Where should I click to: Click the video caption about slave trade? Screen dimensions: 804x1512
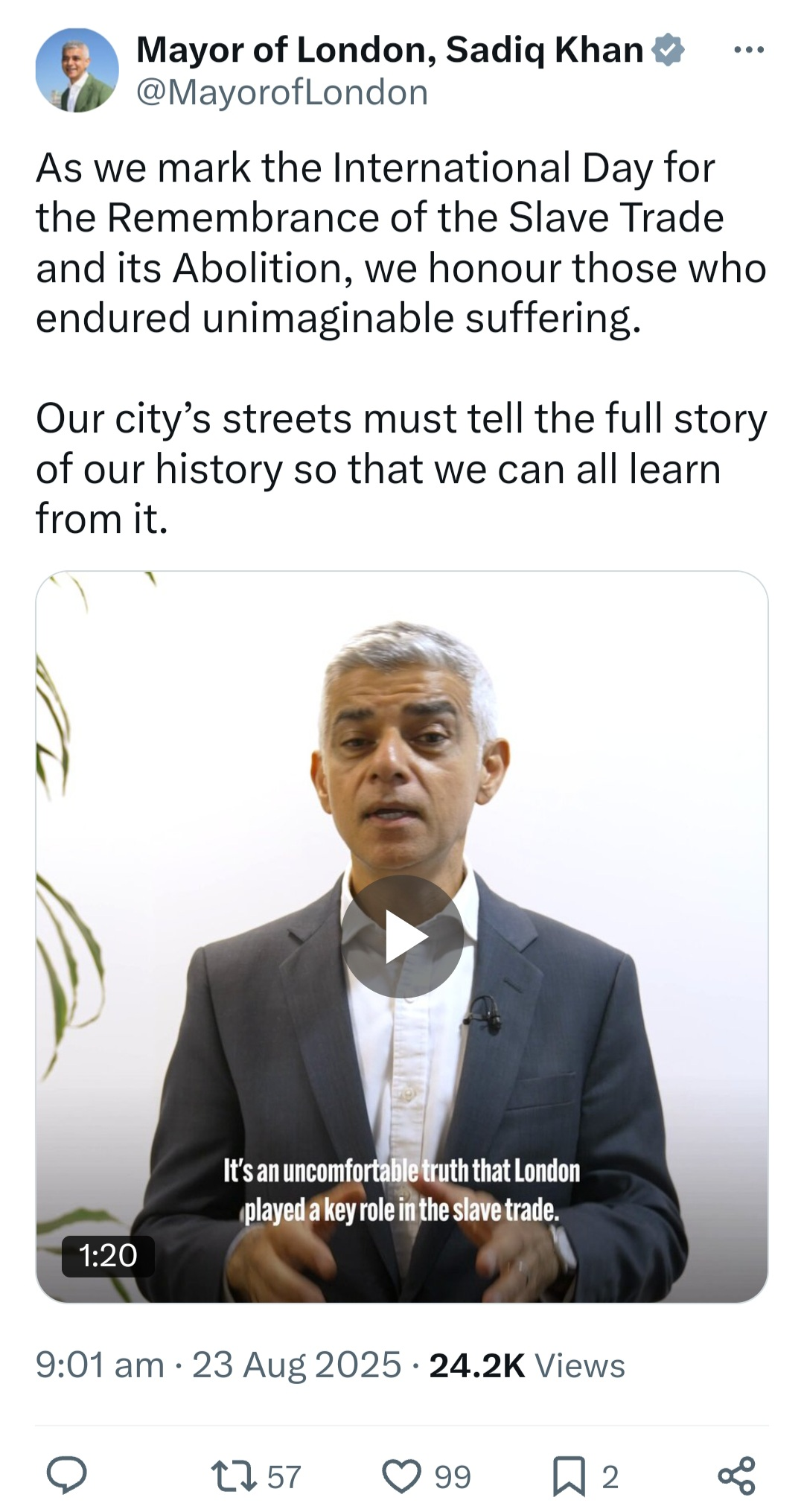coord(402,1190)
